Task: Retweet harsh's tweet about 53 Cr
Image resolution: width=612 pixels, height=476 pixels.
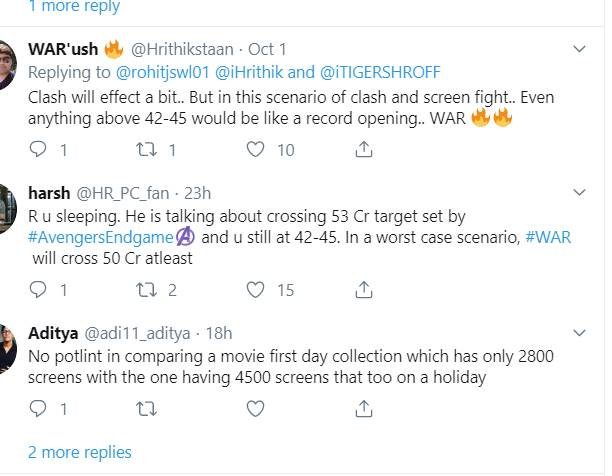Action: pos(146,290)
